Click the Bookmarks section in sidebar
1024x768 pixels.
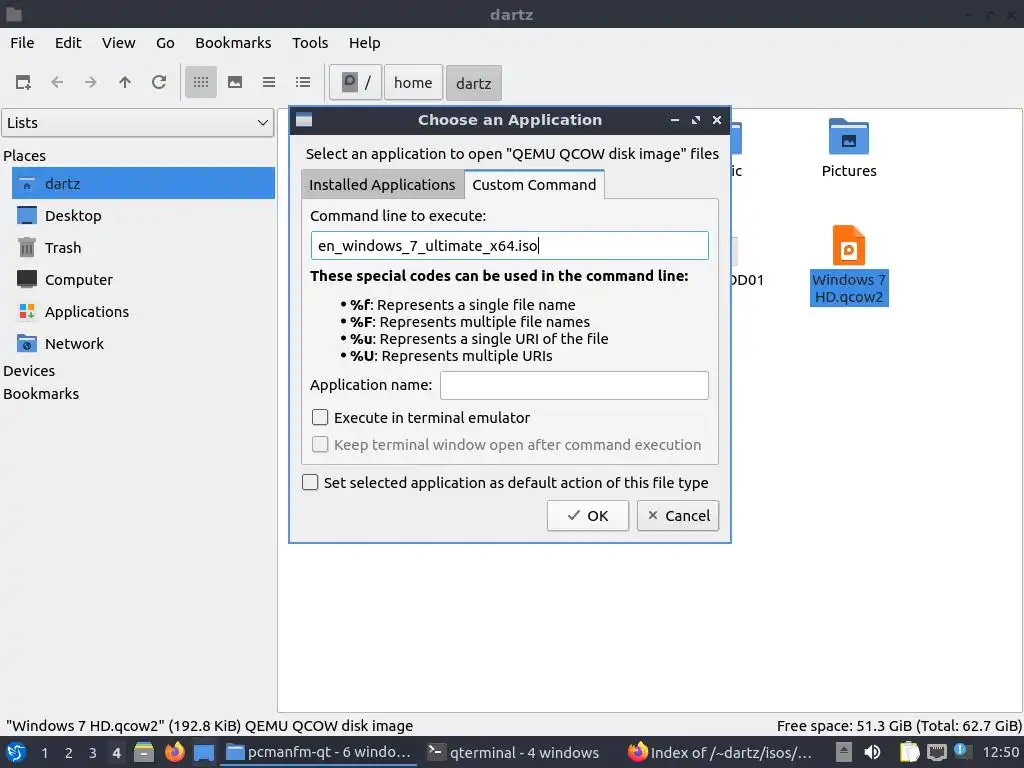[x=41, y=394]
